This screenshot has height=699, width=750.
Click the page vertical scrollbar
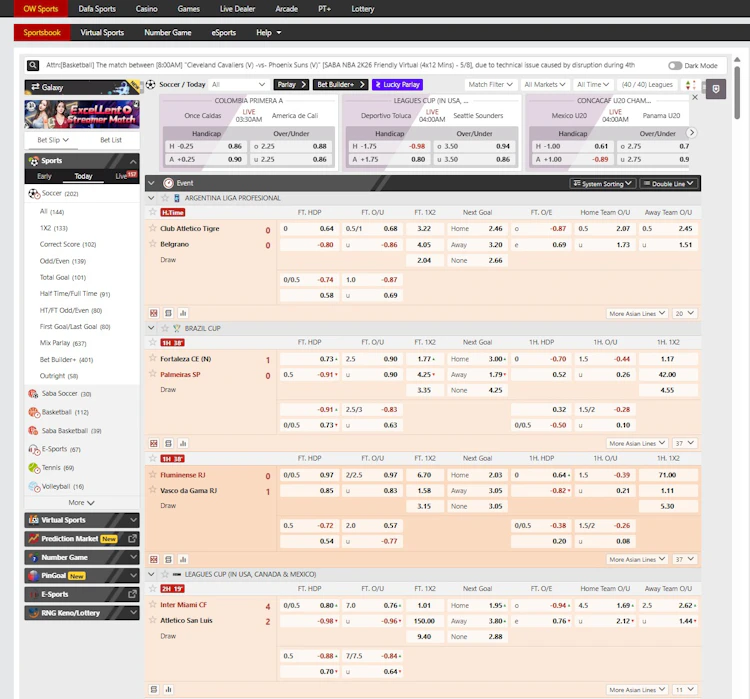(x=737, y=92)
